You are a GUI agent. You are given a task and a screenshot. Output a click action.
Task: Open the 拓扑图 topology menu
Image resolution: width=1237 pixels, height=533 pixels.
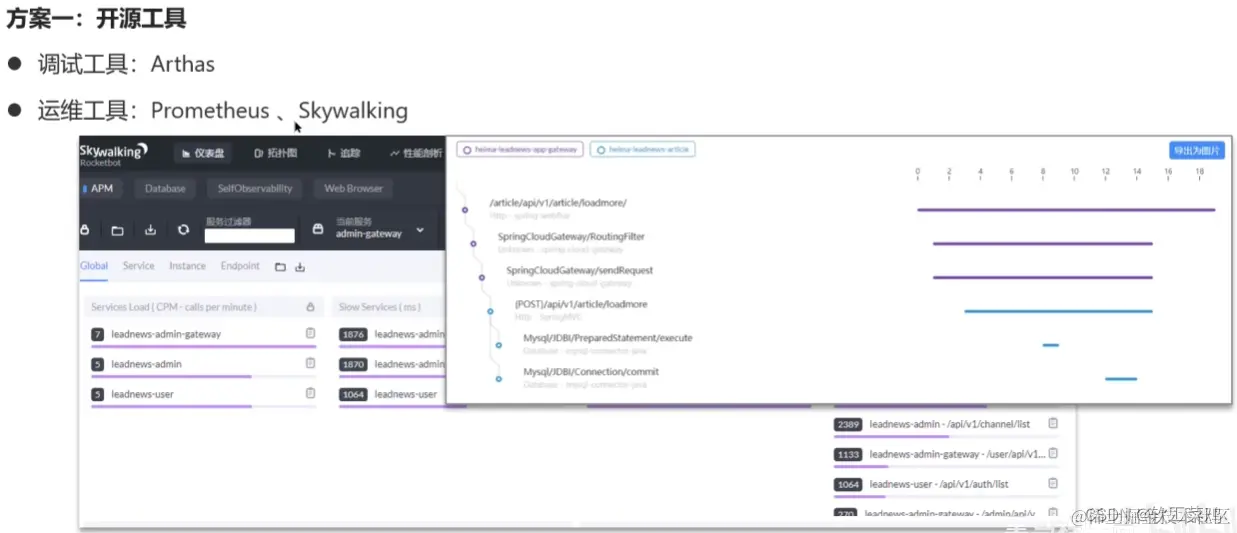tap(276, 153)
